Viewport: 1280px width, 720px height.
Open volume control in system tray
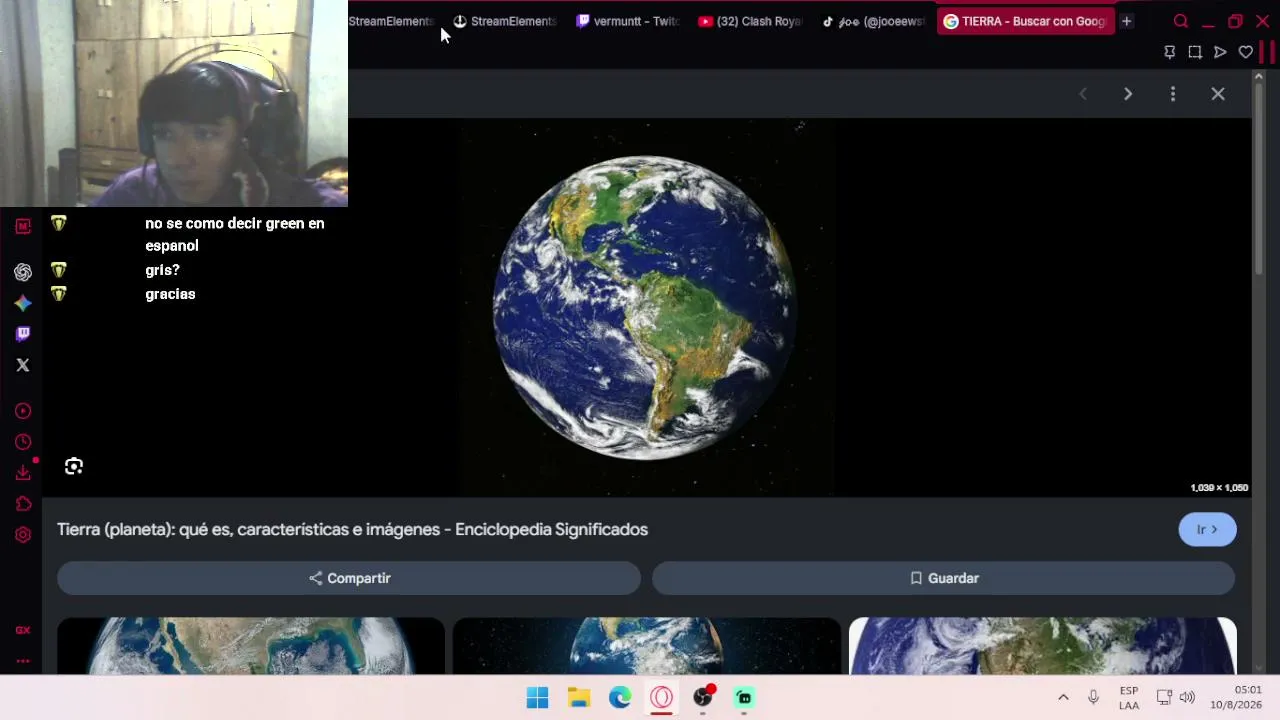pyautogui.click(x=1187, y=698)
